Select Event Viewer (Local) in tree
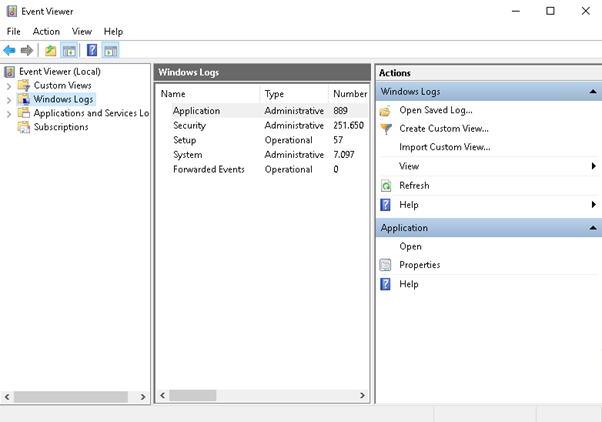 point(60,71)
